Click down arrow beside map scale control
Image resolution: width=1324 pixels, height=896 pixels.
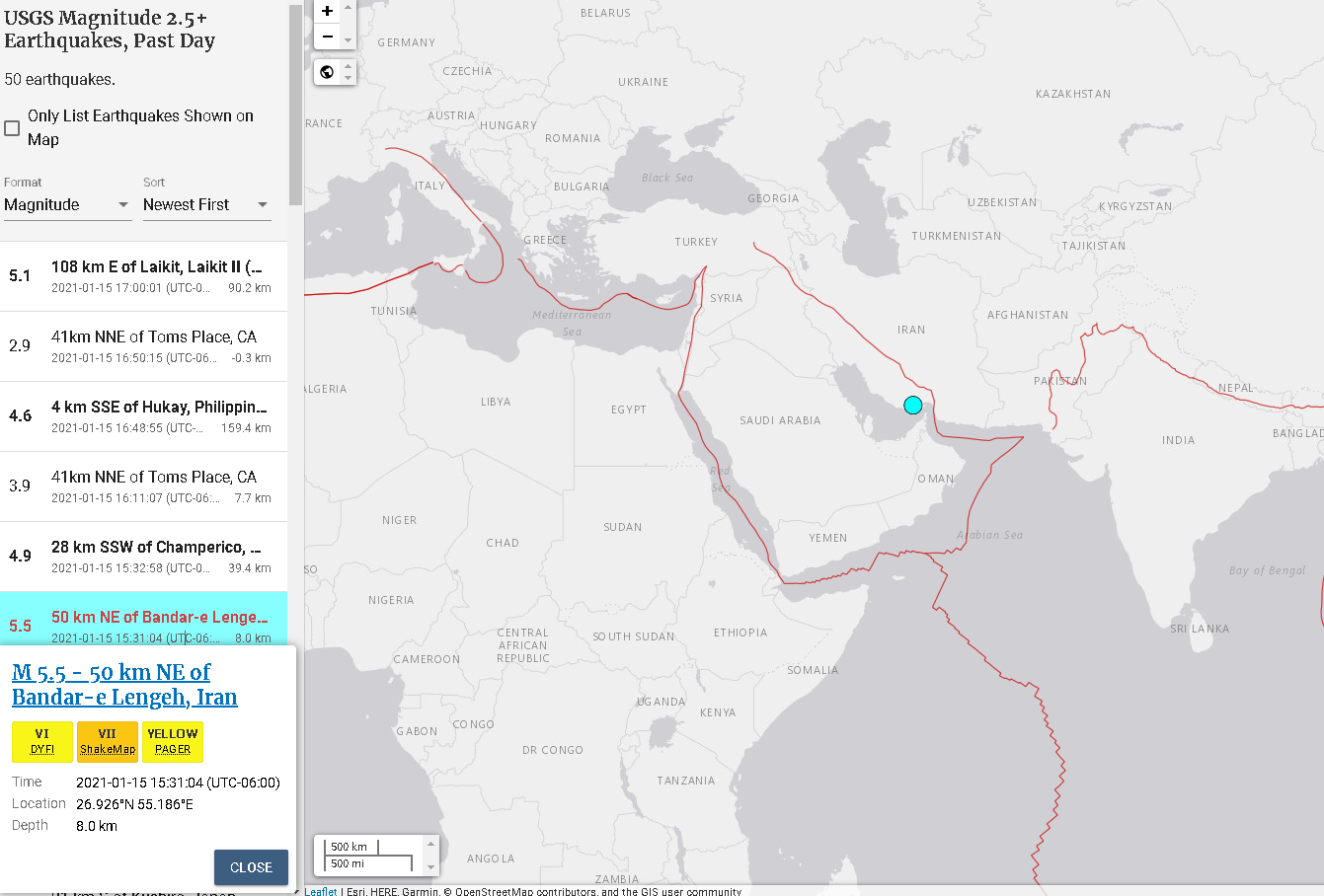tap(430, 867)
